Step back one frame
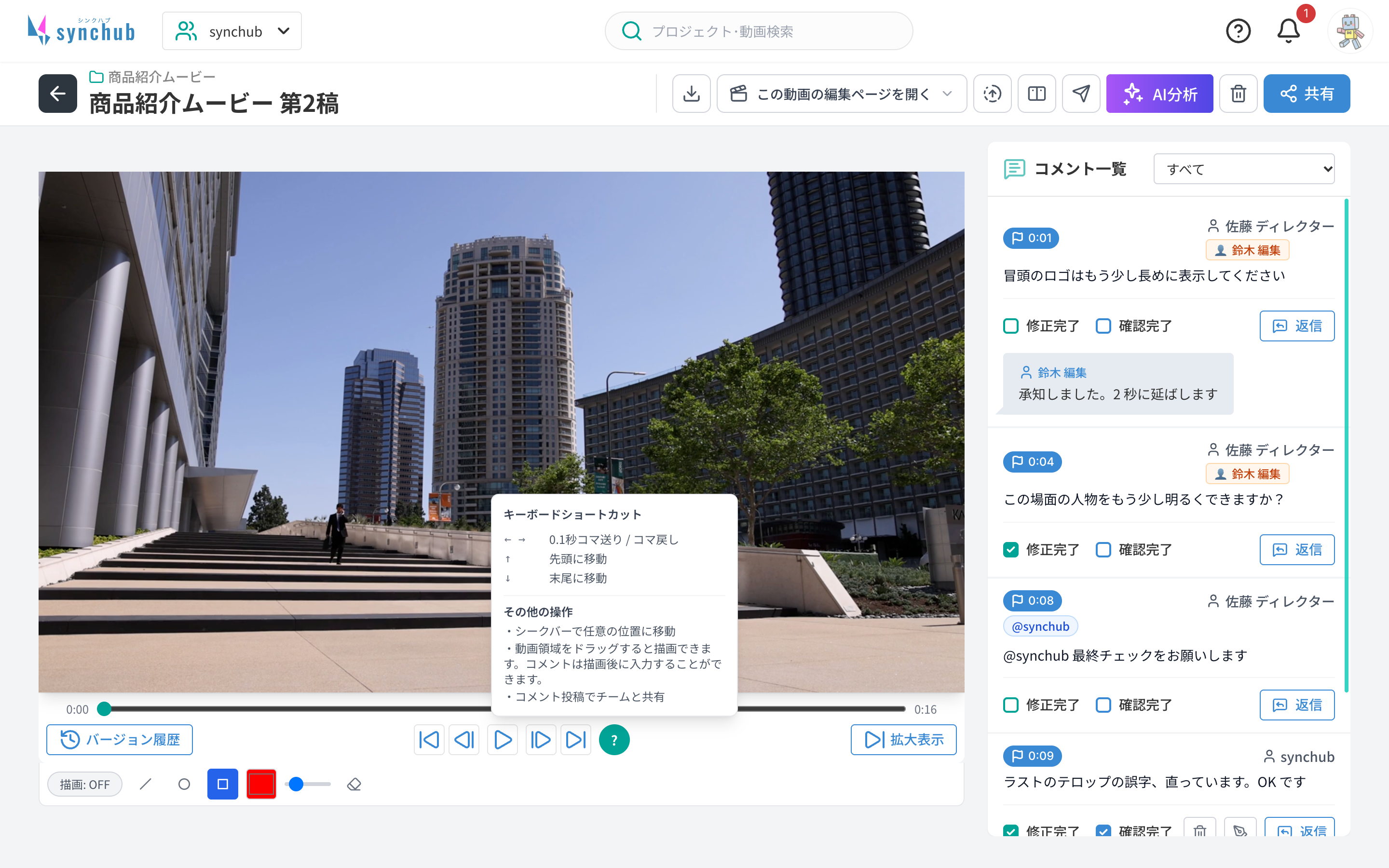The width and height of the screenshot is (1389, 868). pos(464,739)
